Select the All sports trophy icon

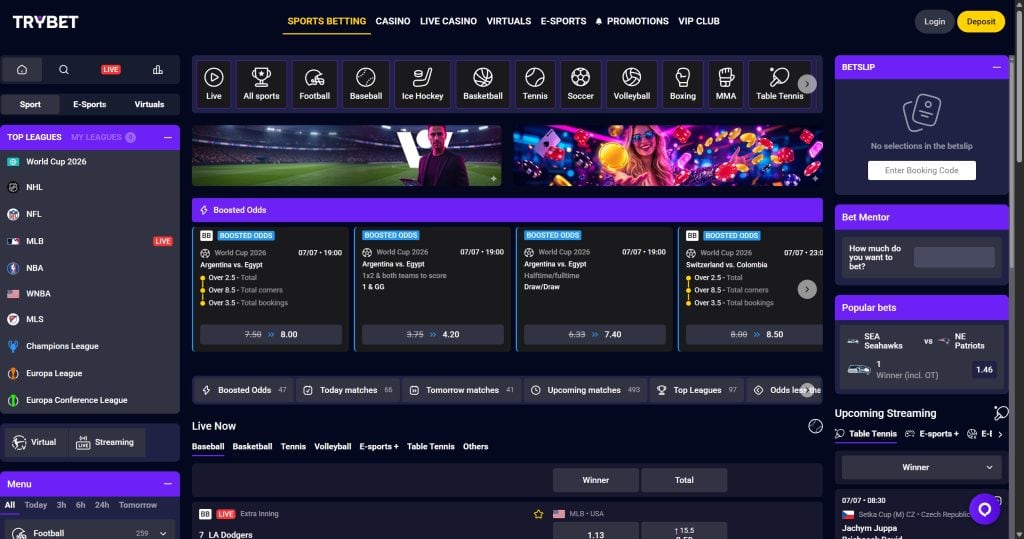click(261, 84)
